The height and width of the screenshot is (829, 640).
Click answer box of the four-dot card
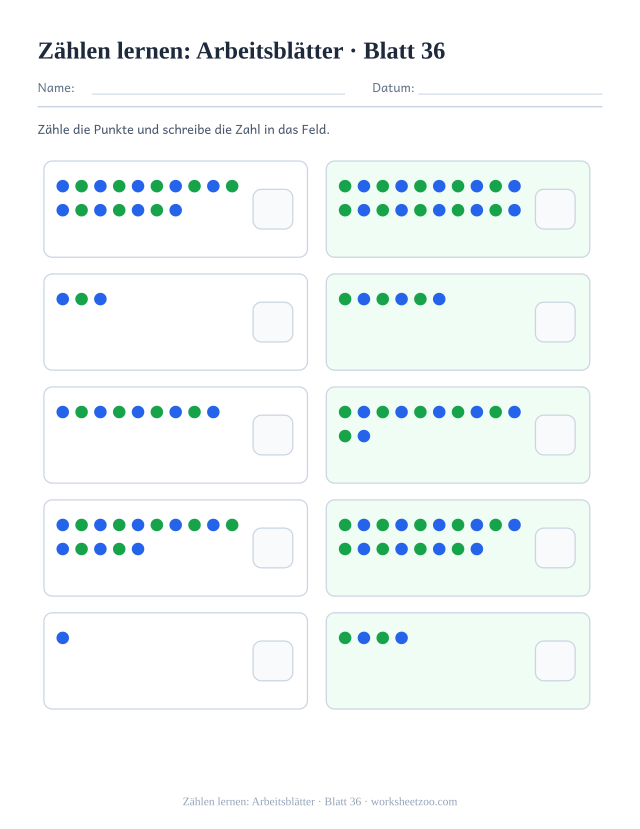[x=555, y=661]
